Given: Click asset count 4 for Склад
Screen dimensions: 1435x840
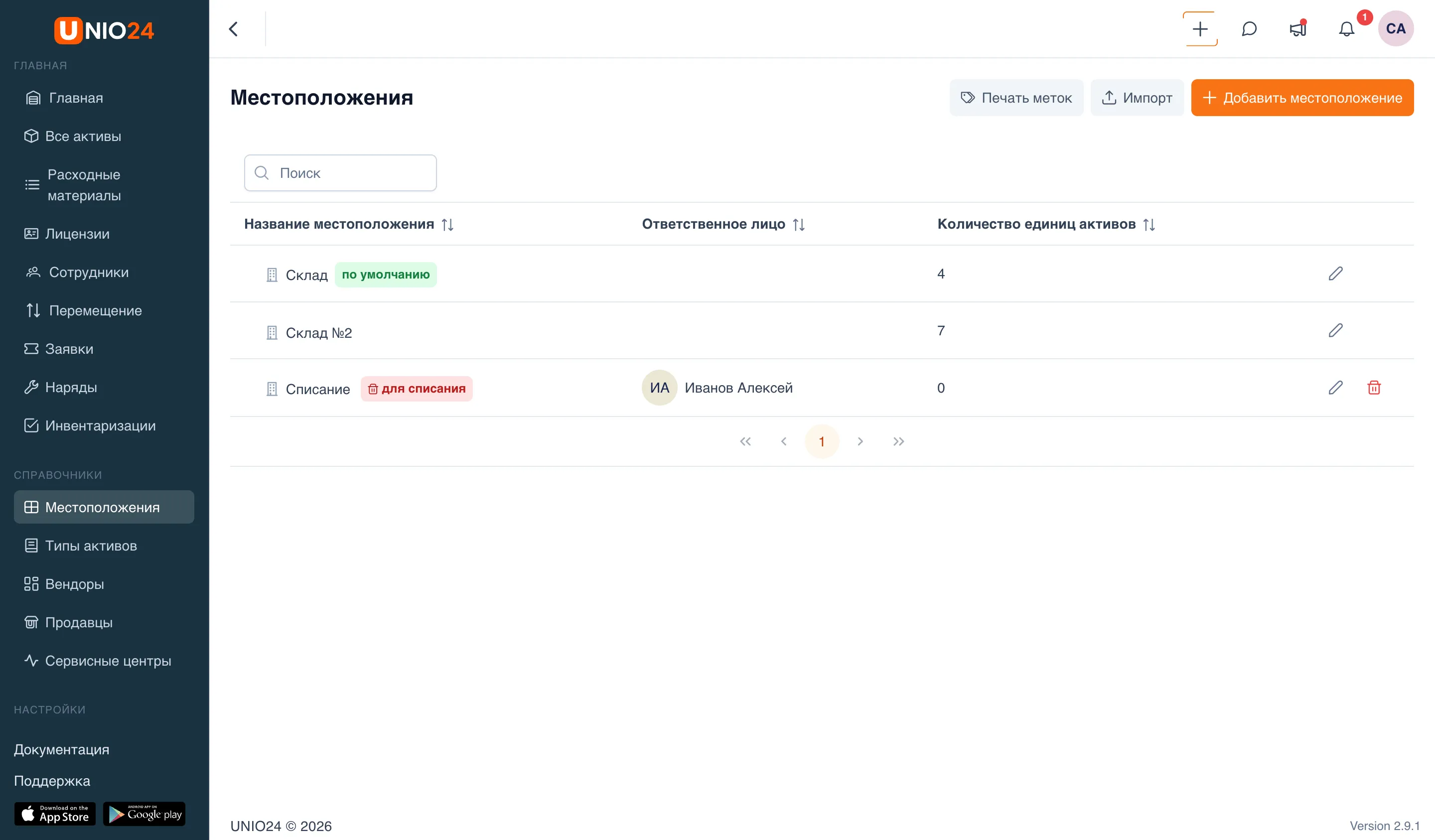Looking at the screenshot, I should click(x=941, y=274).
